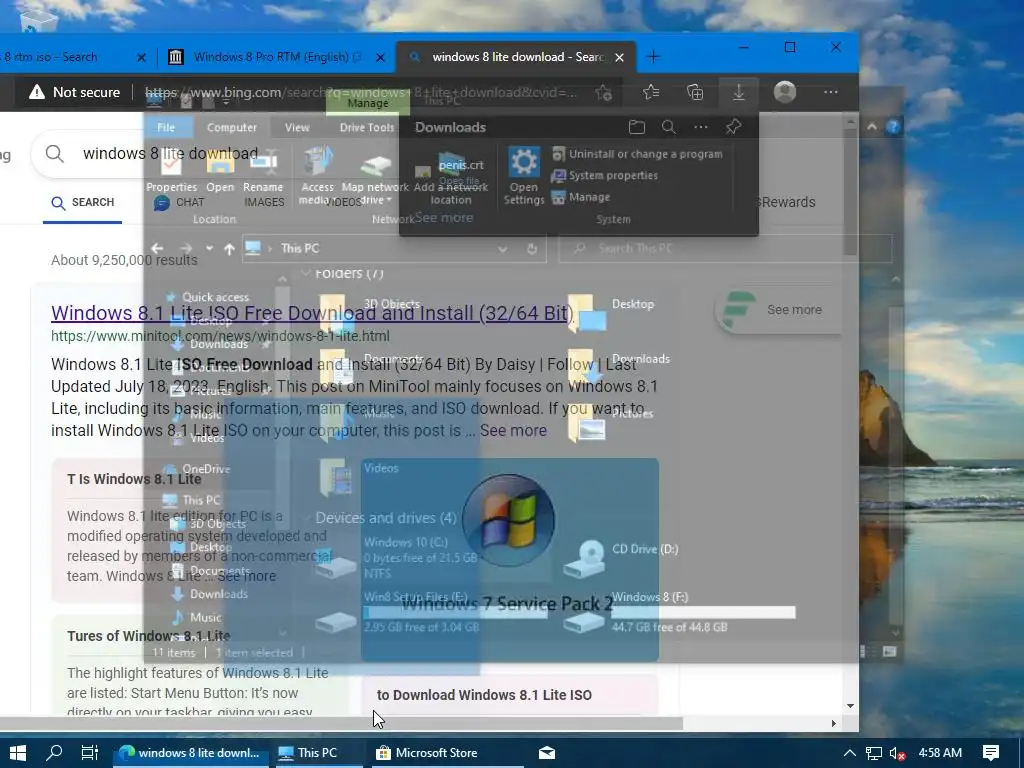1024x768 pixels.
Task: Open Edge Settings and more ellipsis menu
Action: 831,92
